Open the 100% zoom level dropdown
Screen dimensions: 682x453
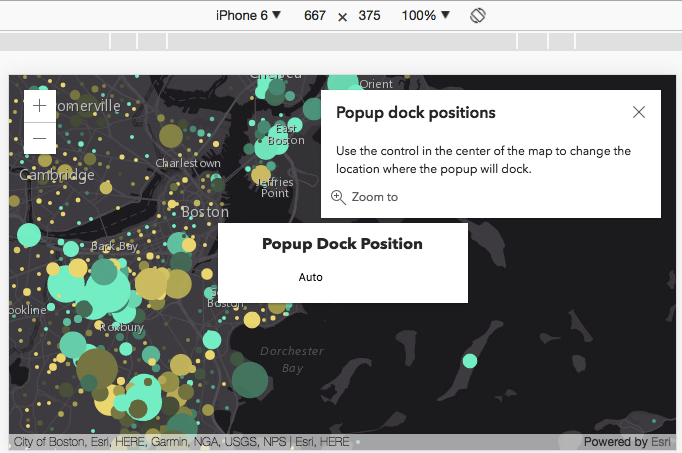(425, 16)
